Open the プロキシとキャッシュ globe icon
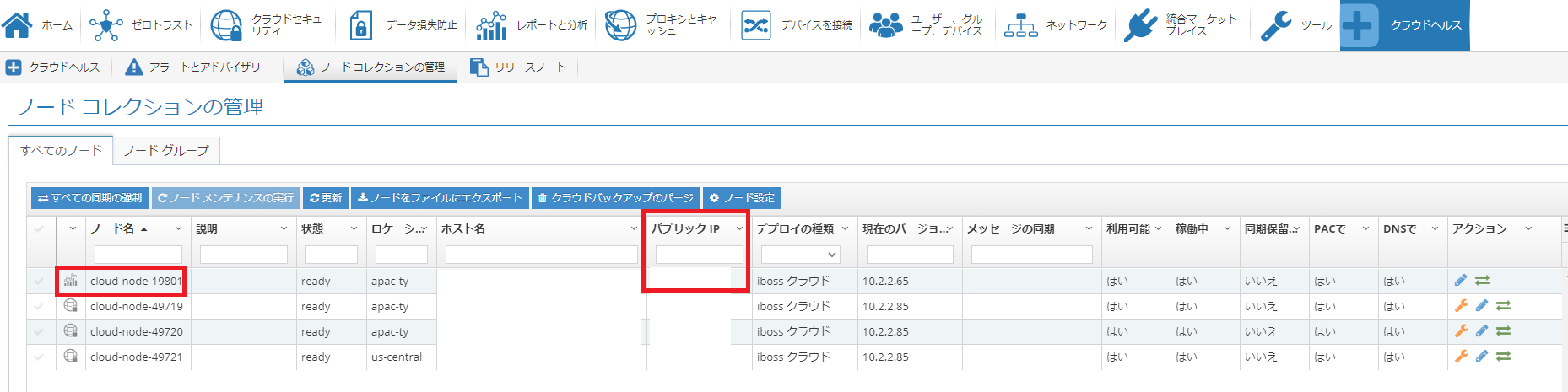The width and height of the screenshot is (1568, 392). point(621,25)
